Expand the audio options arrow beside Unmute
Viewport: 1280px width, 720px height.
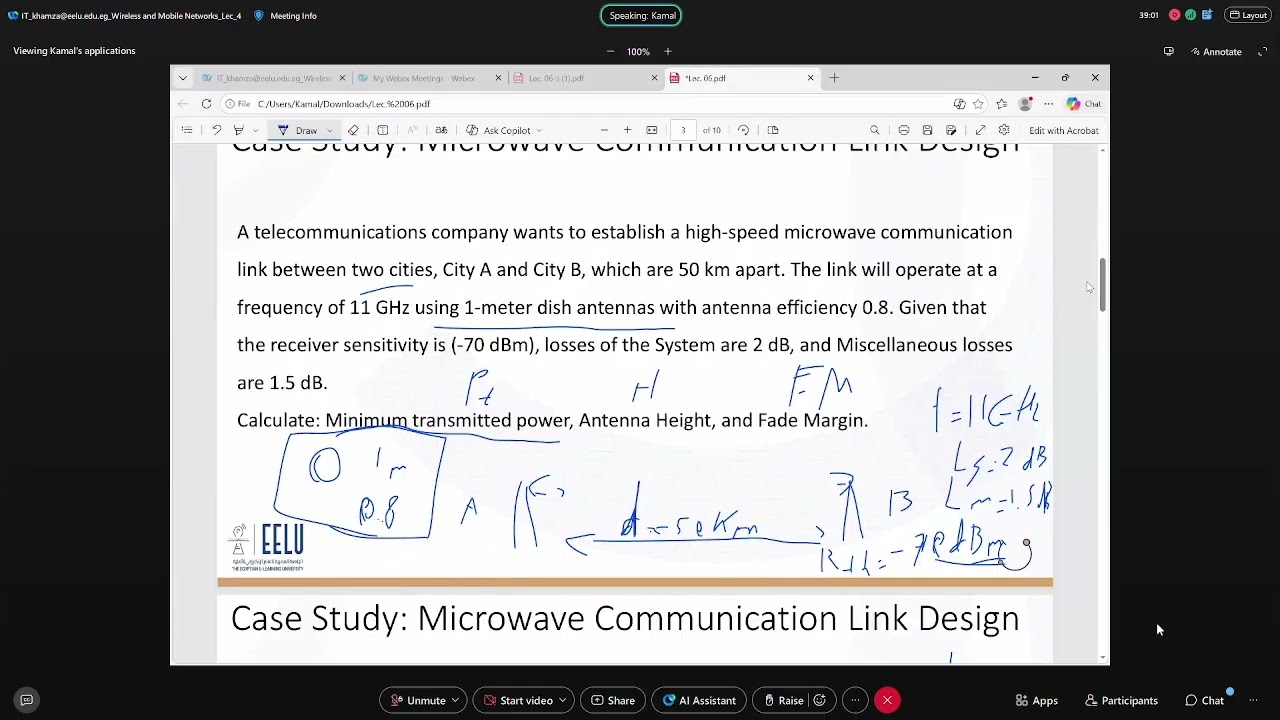[456, 700]
